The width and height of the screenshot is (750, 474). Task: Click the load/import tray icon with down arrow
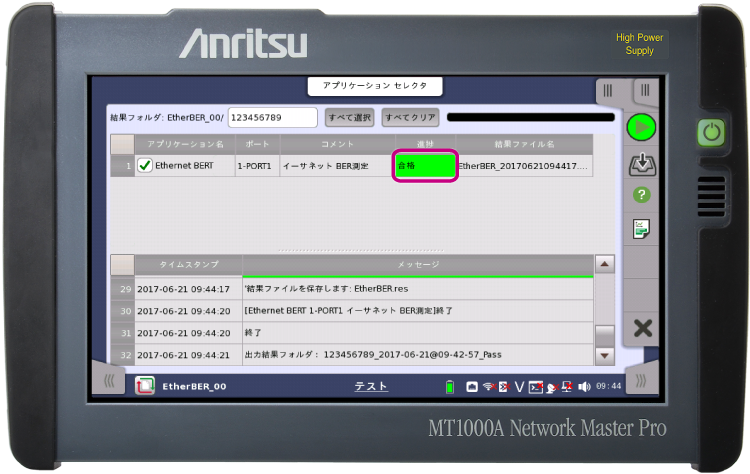click(x=642, y=164)
